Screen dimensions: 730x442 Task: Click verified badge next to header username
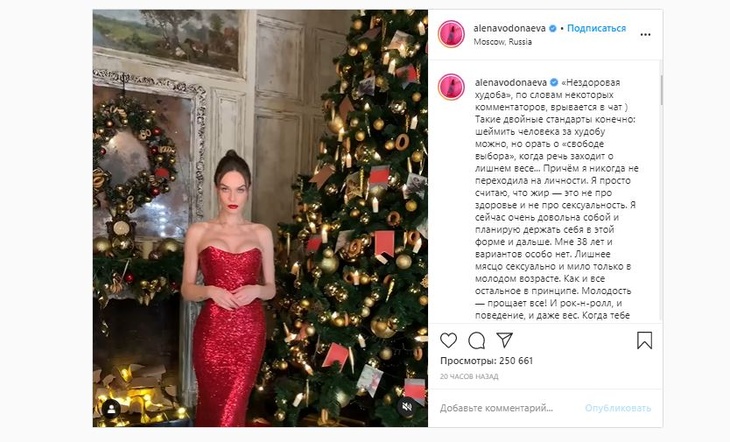(x=553, y=28)
